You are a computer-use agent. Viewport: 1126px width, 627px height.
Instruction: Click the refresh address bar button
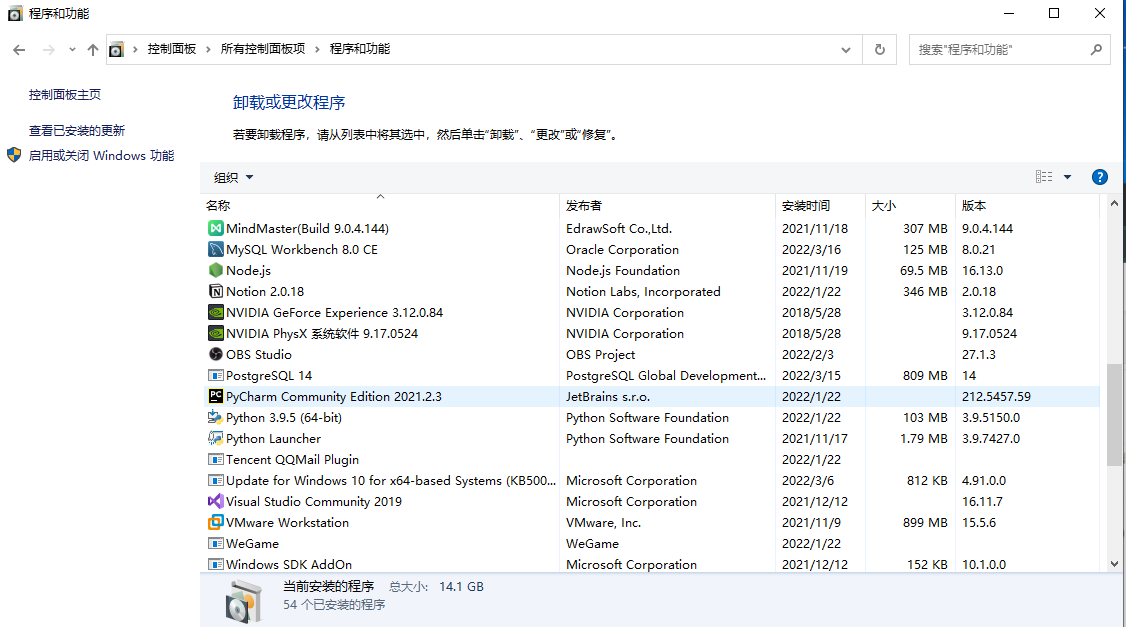pos(880,50)
